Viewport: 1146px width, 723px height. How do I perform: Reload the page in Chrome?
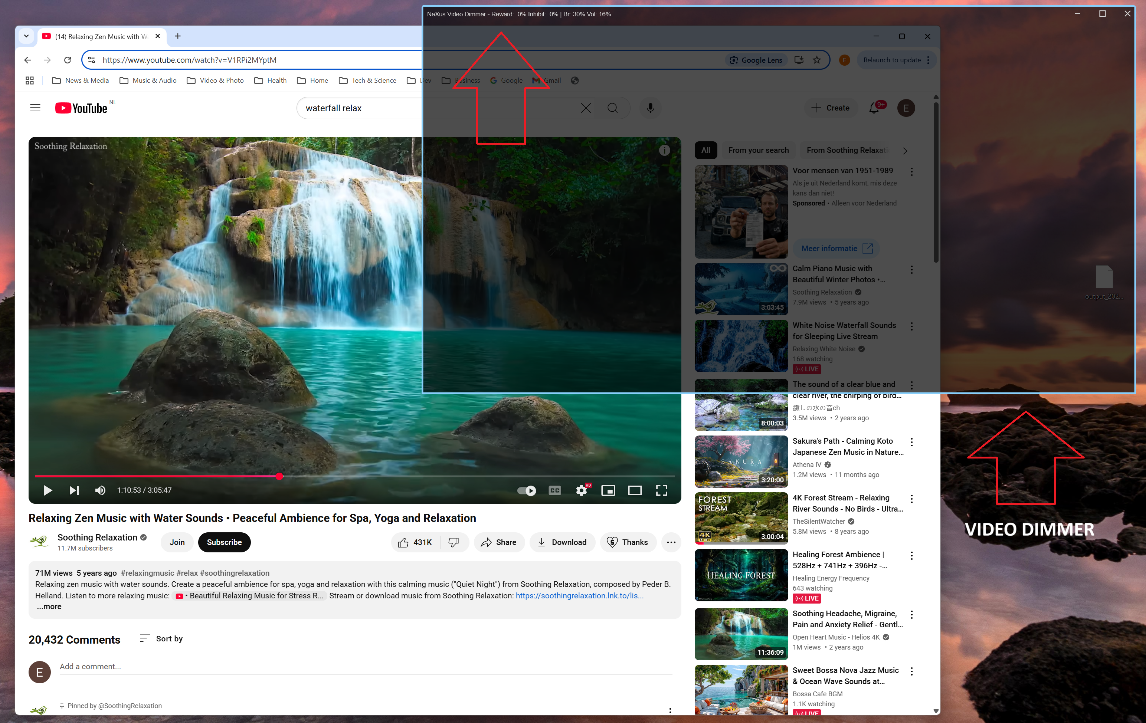[67, 60]
